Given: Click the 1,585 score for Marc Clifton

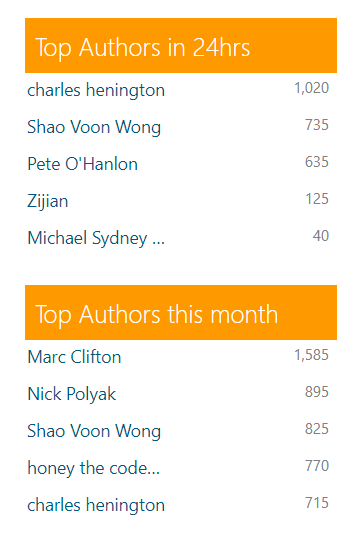Looking at the screenshot, I should point(311,355).
